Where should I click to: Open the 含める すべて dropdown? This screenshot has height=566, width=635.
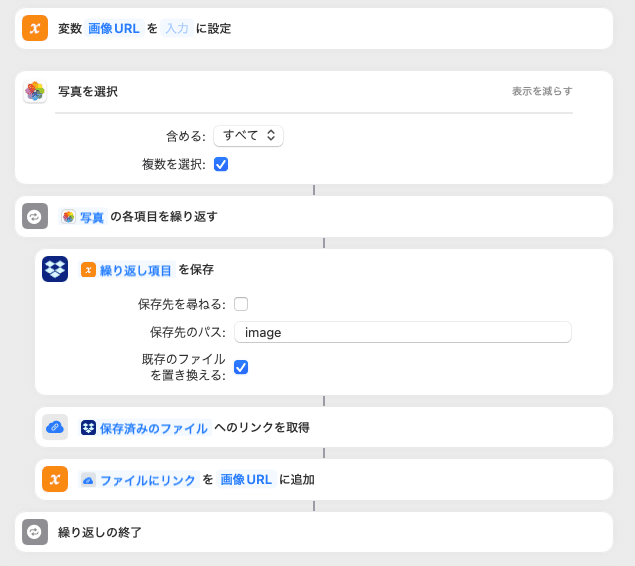(248, 136)
